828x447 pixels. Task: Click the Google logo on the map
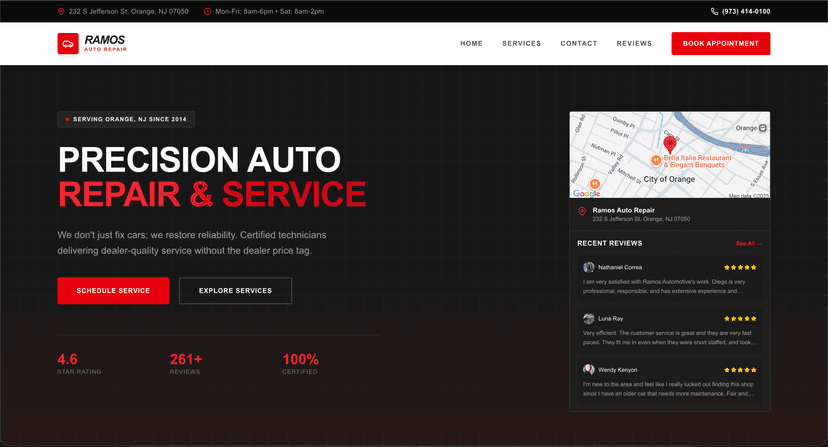click(x=586, y=193)
